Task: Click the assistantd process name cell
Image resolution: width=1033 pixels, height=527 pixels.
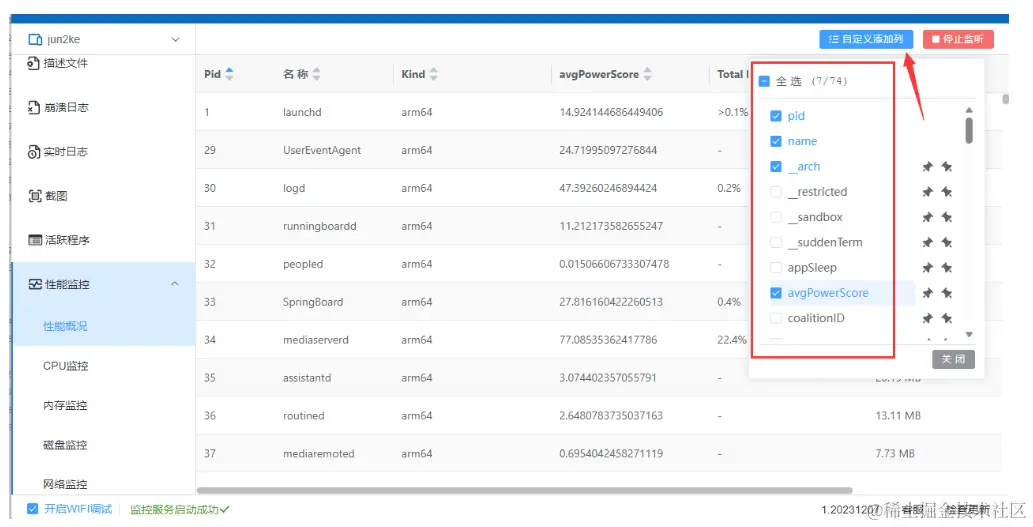Action: tap(307, 377)
